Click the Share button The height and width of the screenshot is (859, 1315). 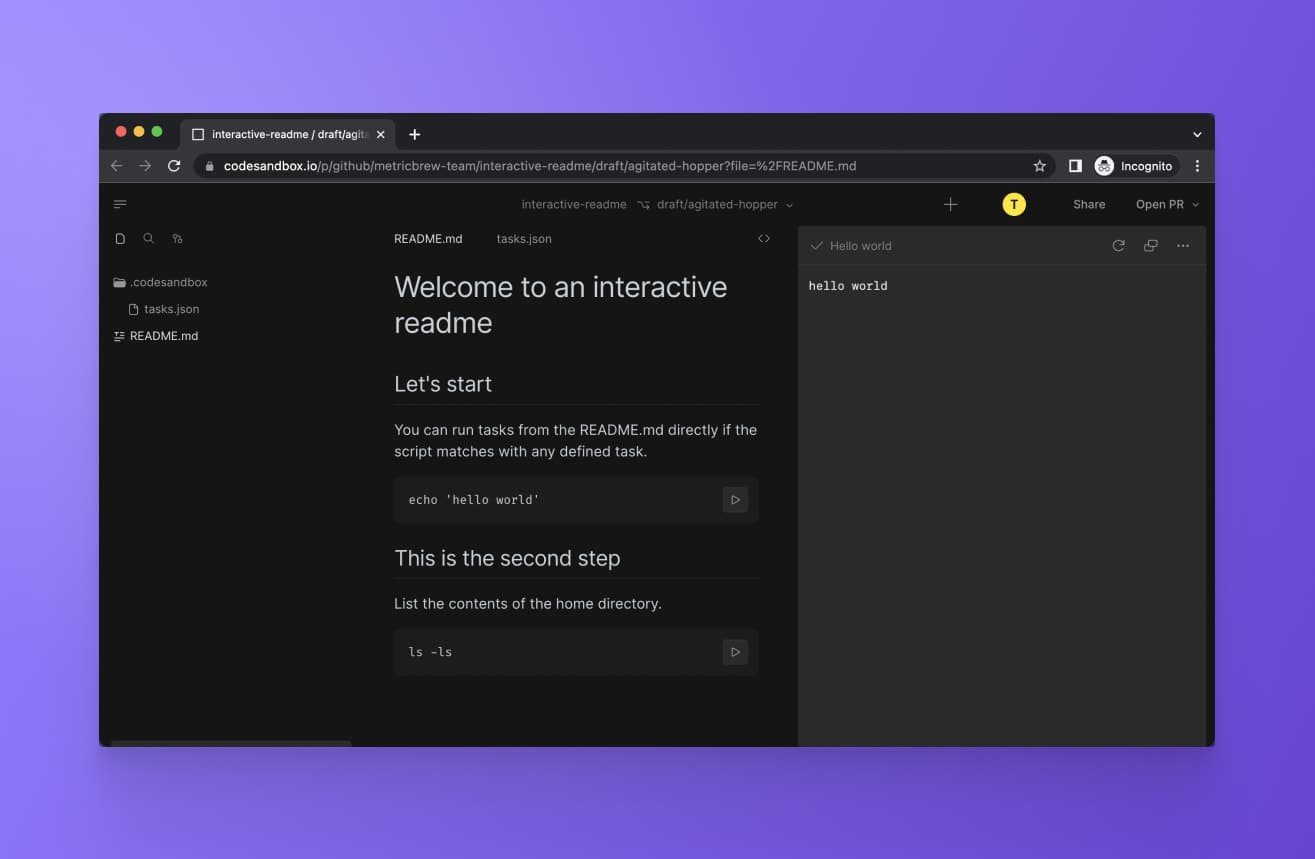click(x=1088, y=204)
